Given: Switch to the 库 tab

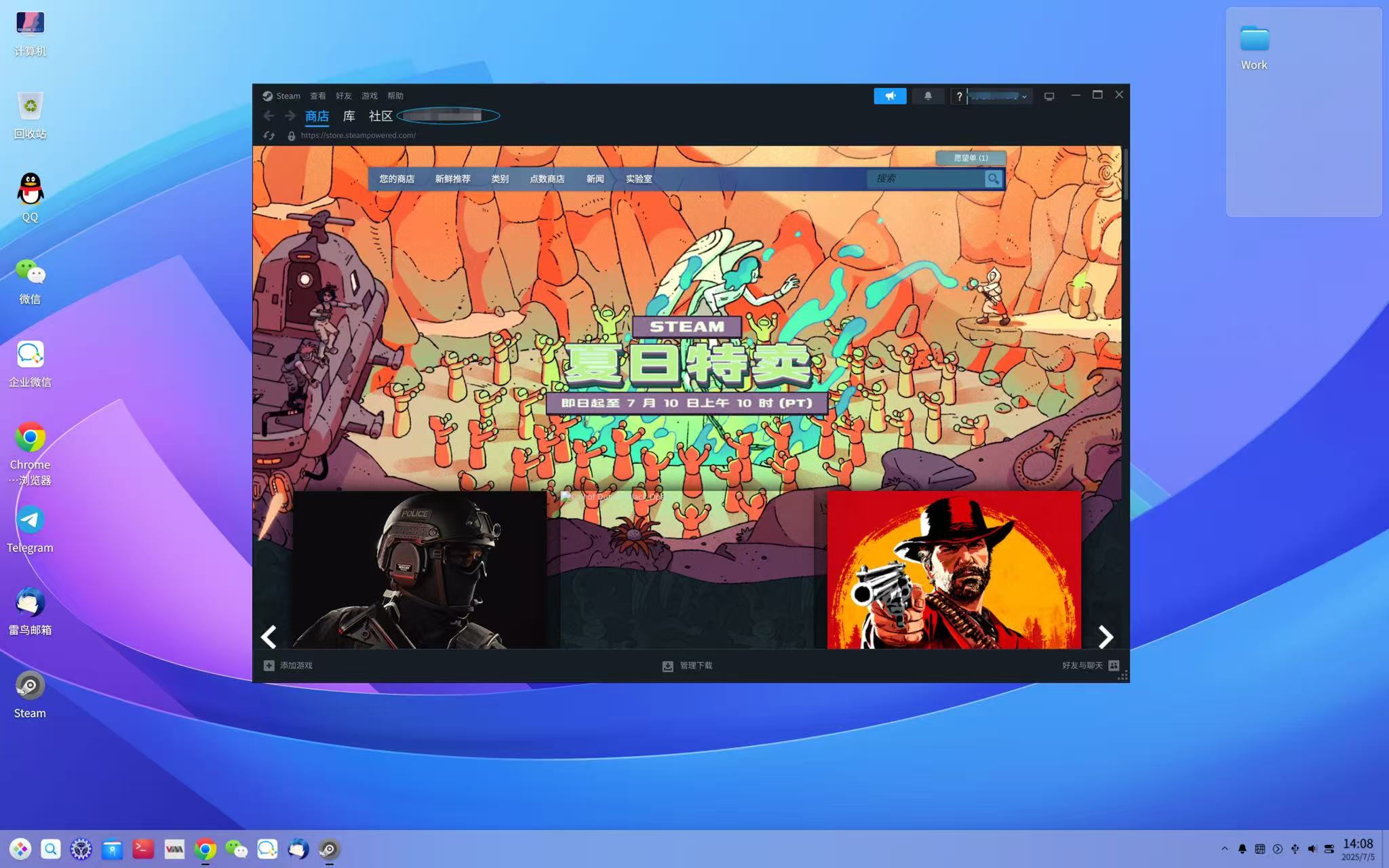Looking at the screenshot, I should coord(349,116).
